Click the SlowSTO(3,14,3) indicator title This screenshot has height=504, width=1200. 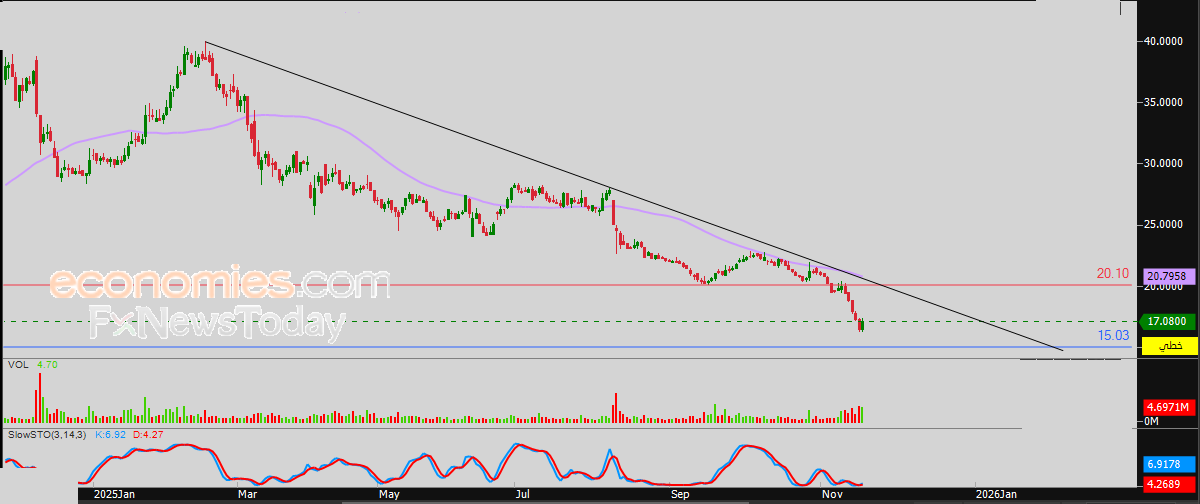pyautogui.click(x=48, y=436)
